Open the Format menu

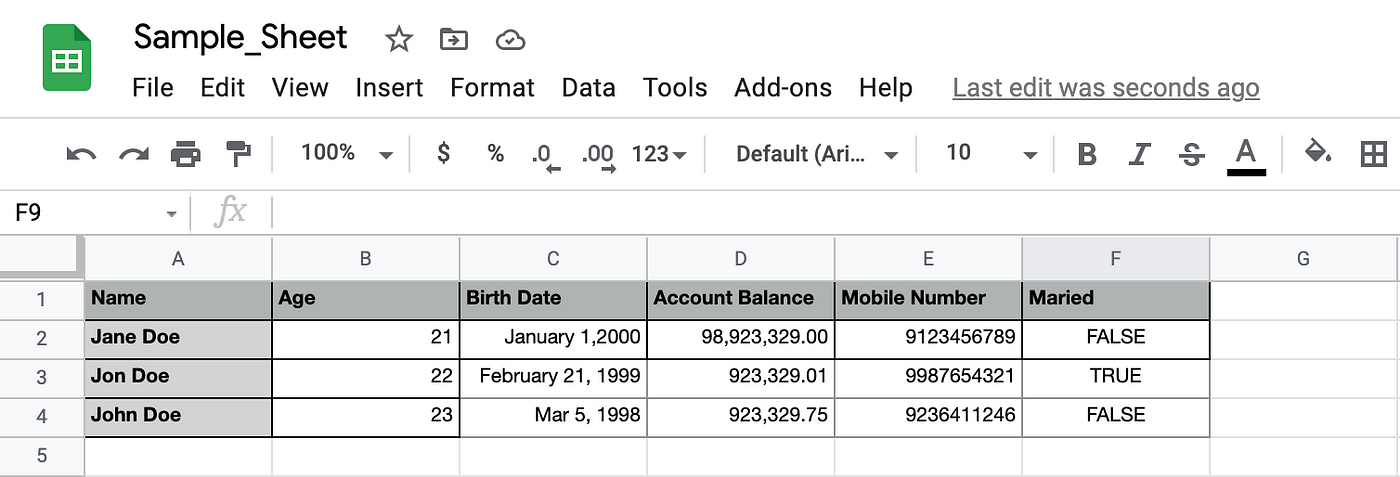coord(492,88)
